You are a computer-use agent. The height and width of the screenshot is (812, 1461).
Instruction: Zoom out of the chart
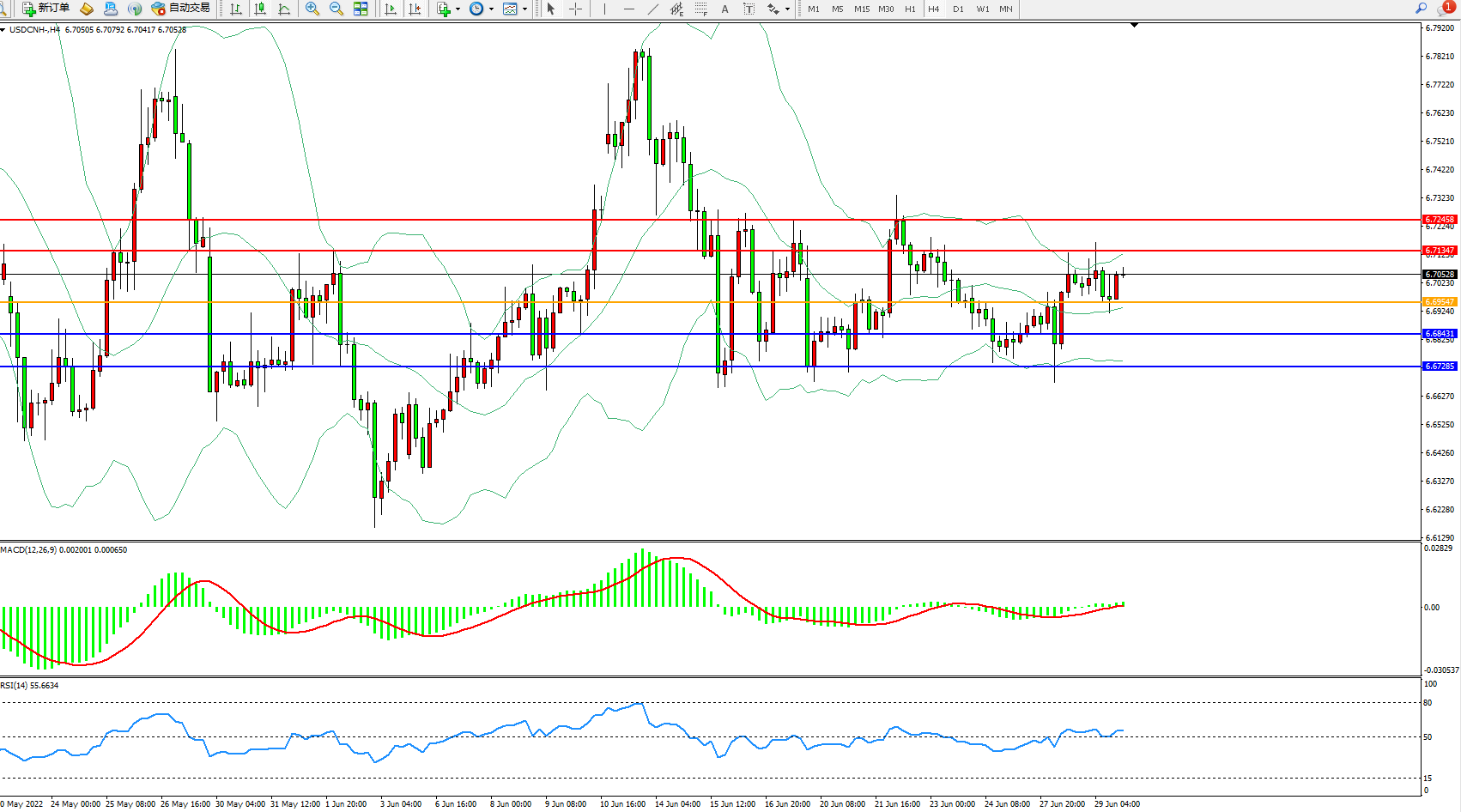pos(336,9)
